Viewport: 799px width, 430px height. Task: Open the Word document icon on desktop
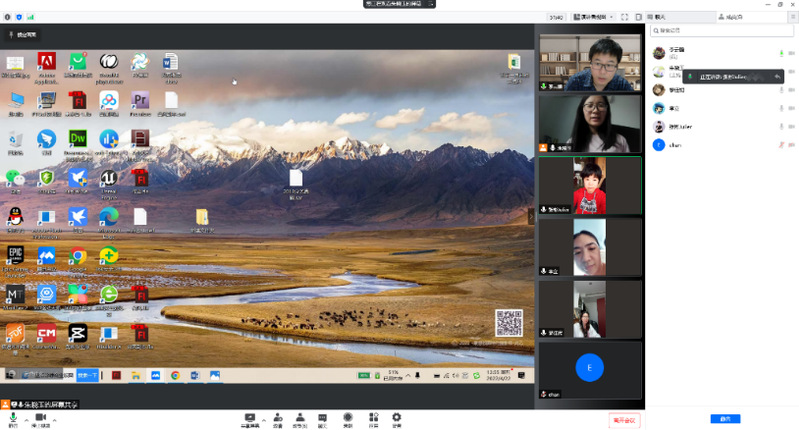(171, 68)
